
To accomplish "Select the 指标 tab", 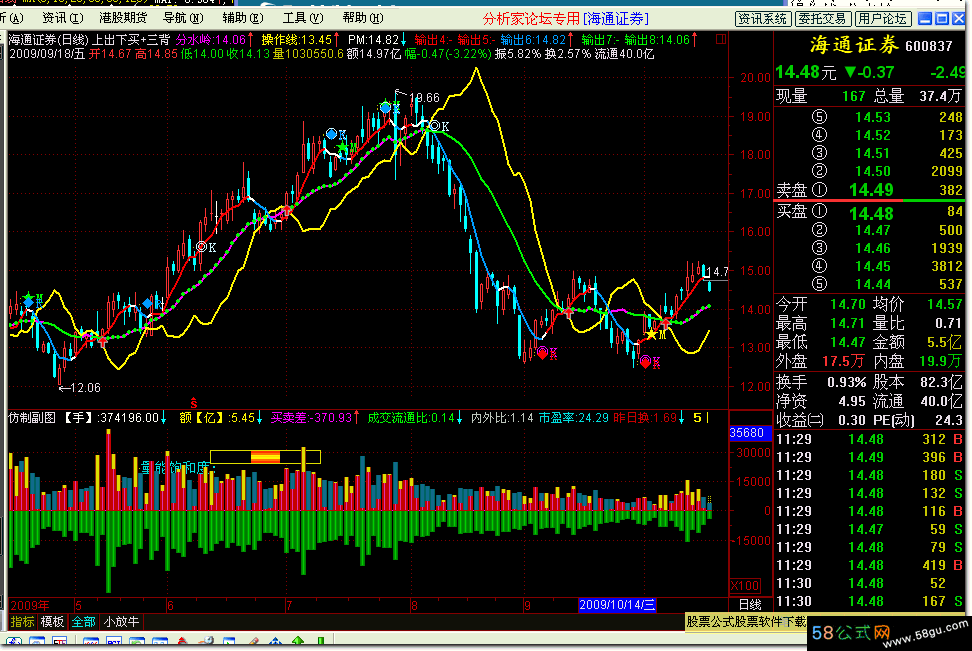I will point(22,621).
